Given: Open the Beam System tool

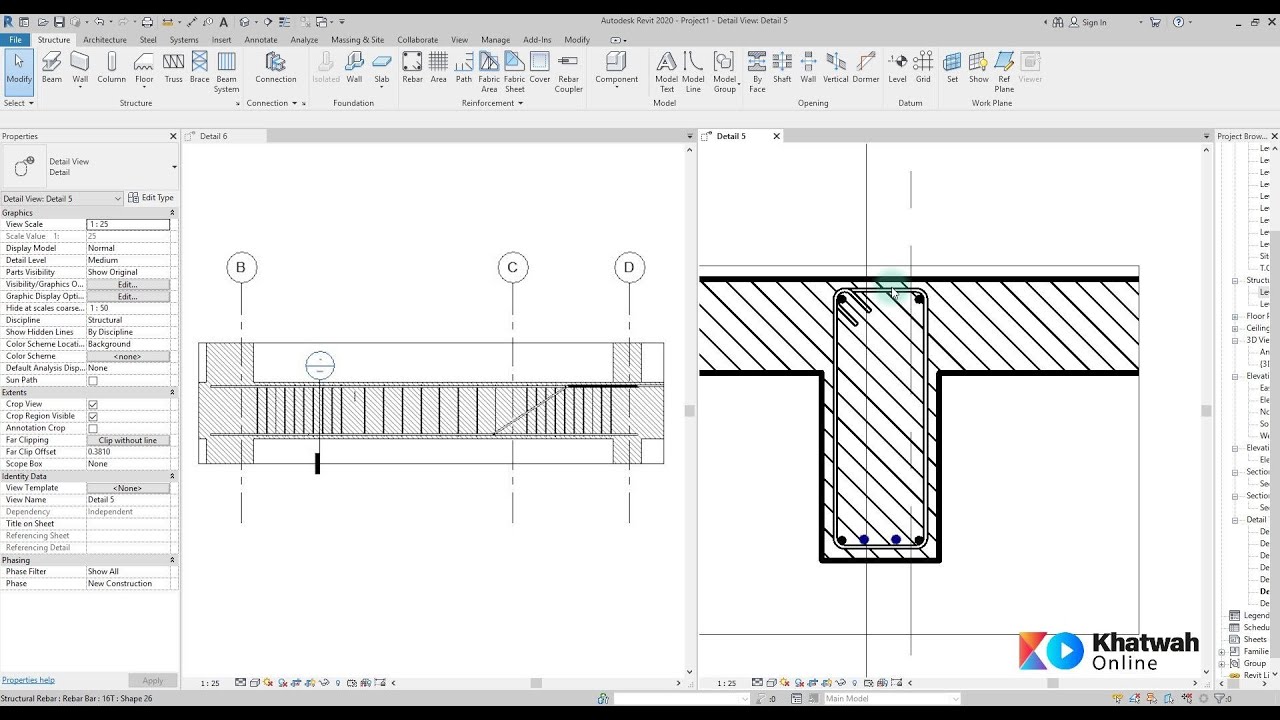Looking at the screenshot, I should click(227, 72).
